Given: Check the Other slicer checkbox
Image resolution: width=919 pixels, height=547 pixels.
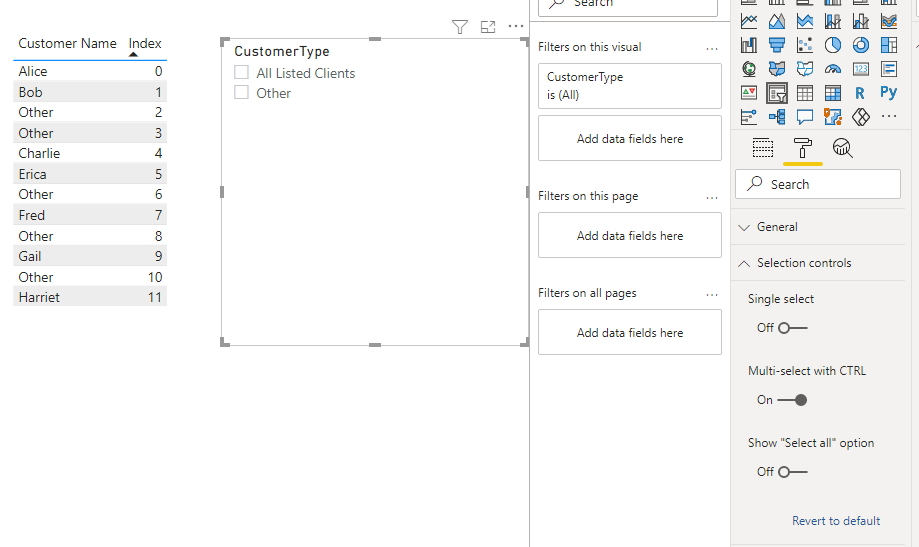Looking at the screenshot, I should click(241, 92).
